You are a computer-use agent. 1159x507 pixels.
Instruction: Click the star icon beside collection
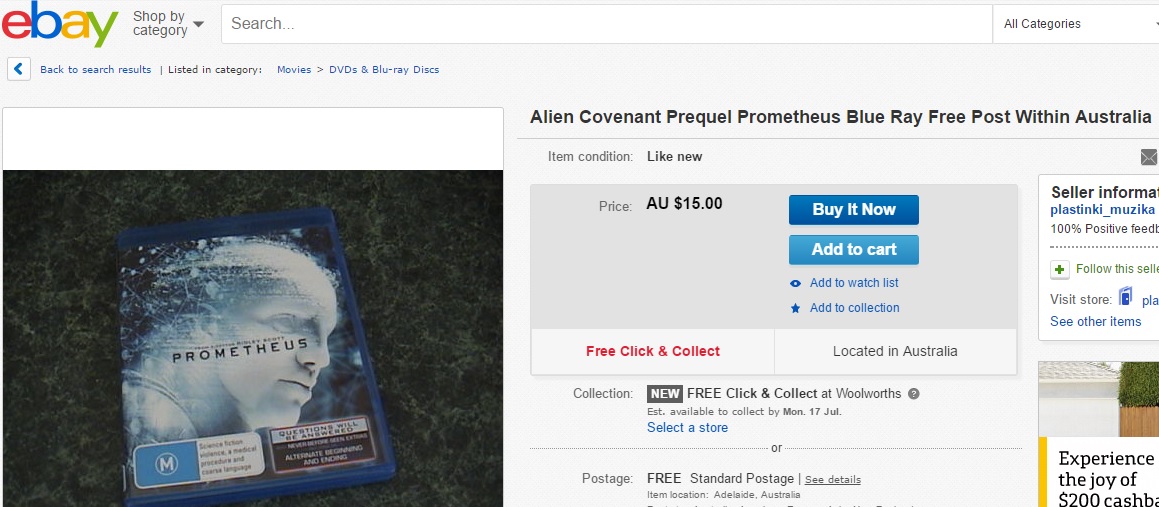[796, 308]
